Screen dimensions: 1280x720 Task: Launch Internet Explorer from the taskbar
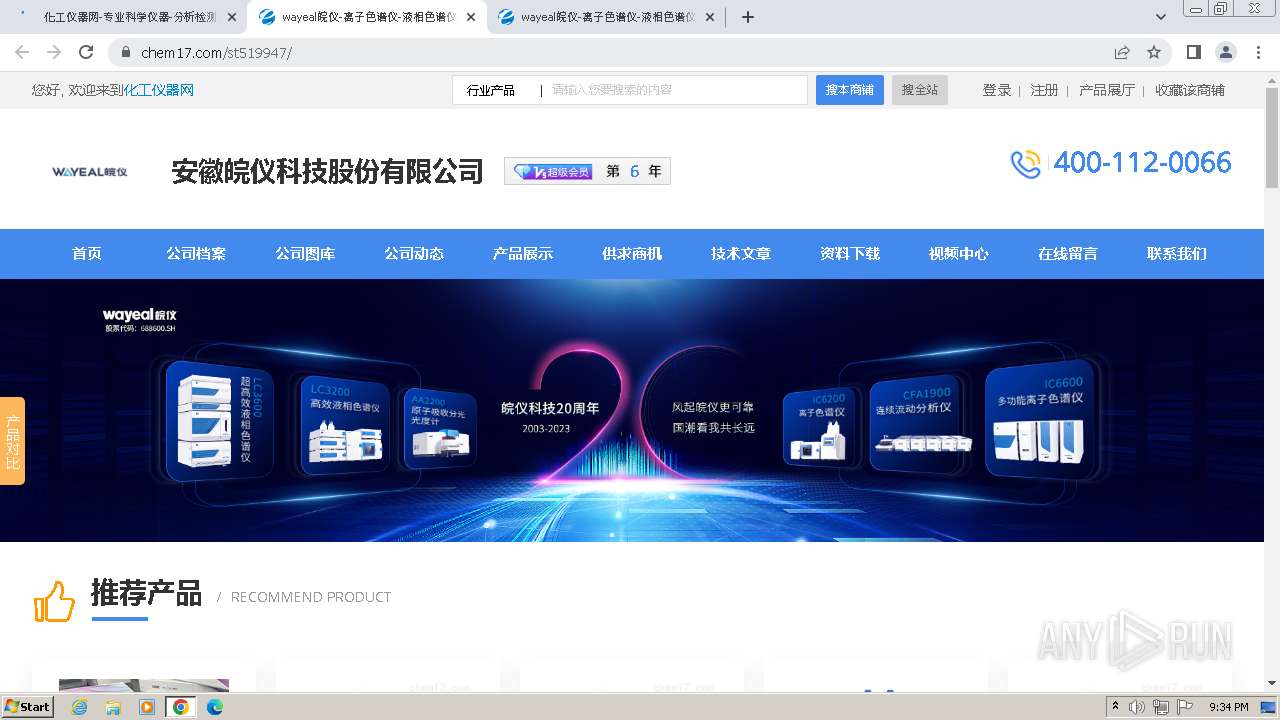click(x=79, y=707)
